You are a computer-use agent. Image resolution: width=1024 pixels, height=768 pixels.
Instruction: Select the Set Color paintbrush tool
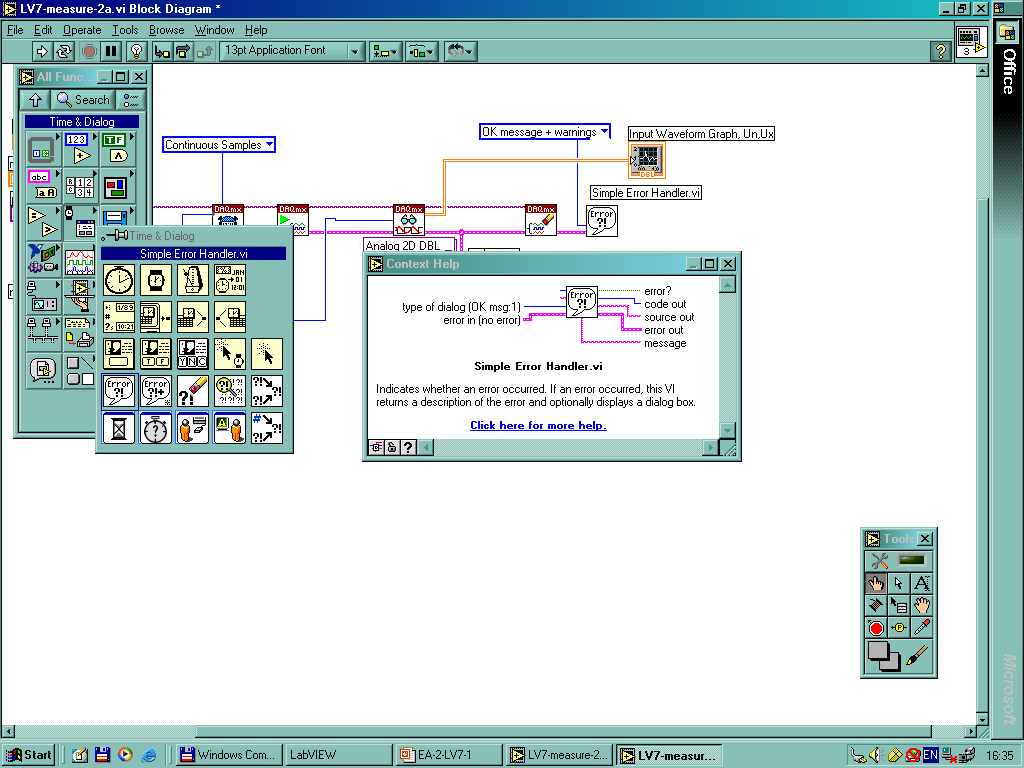918,655
